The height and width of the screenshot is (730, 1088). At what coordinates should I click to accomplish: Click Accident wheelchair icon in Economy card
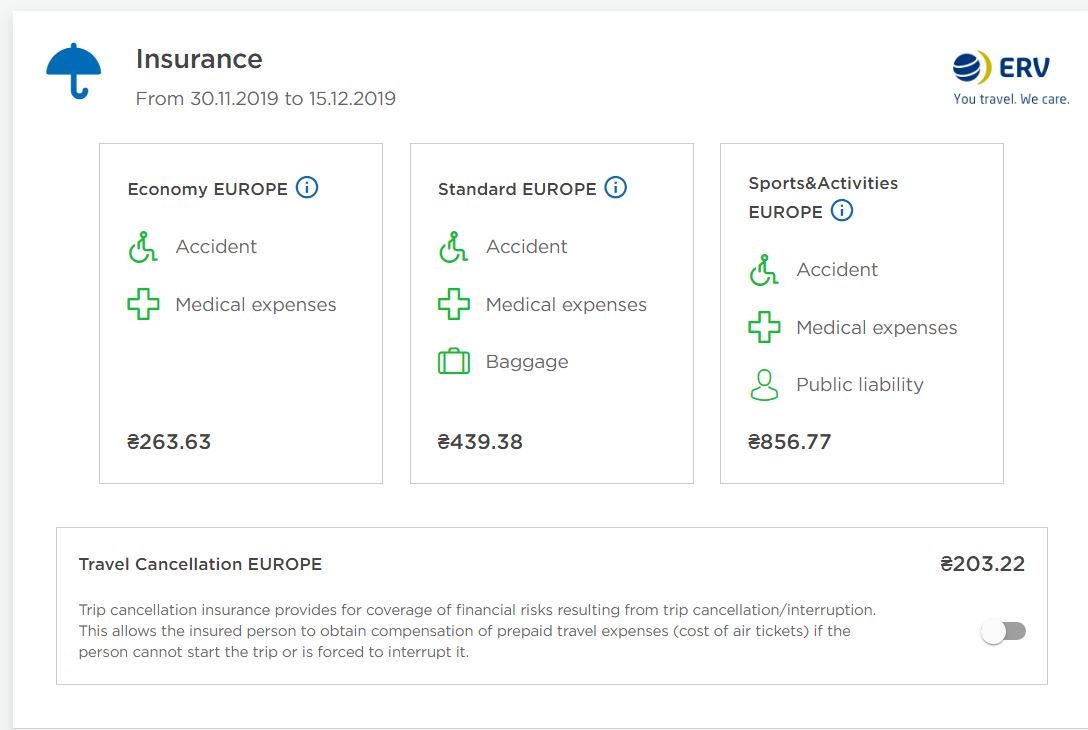[x=143, y=247]
